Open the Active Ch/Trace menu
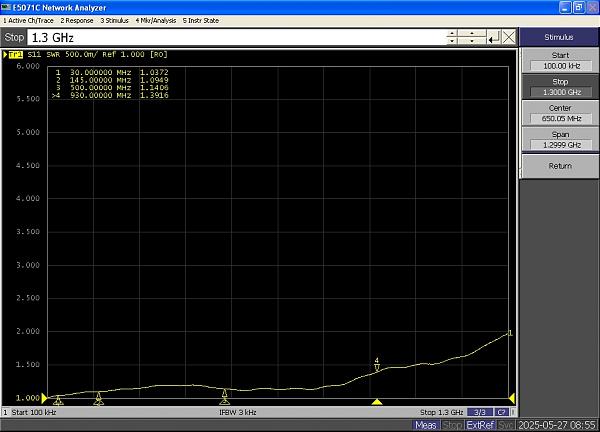 (x=28, y=21)
